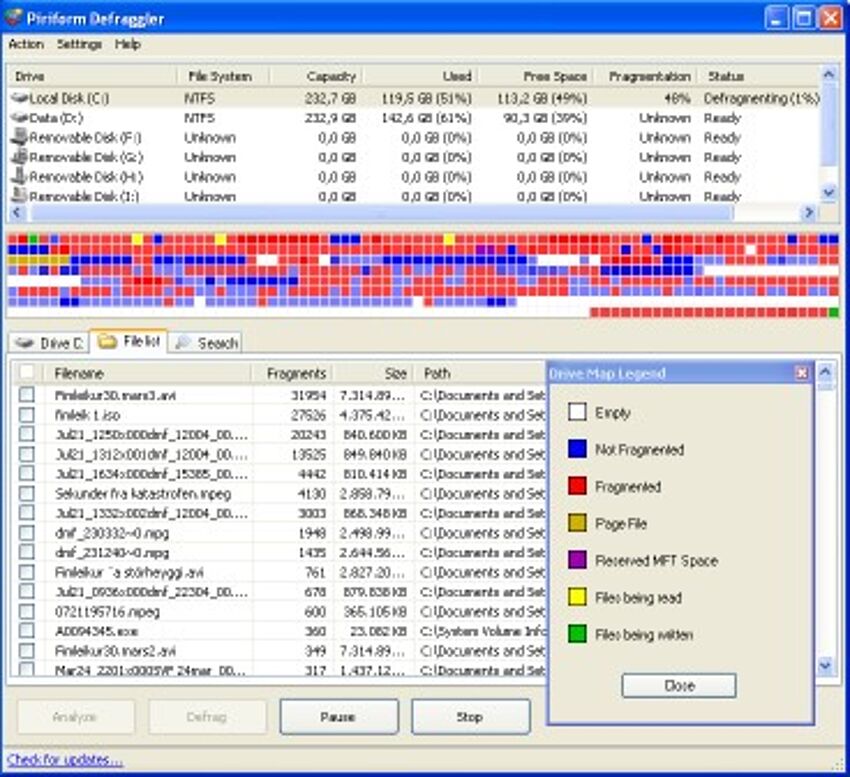Close the Drive Map Legend panel
This screenshot has width=850, height=777.
coord(802,373)
